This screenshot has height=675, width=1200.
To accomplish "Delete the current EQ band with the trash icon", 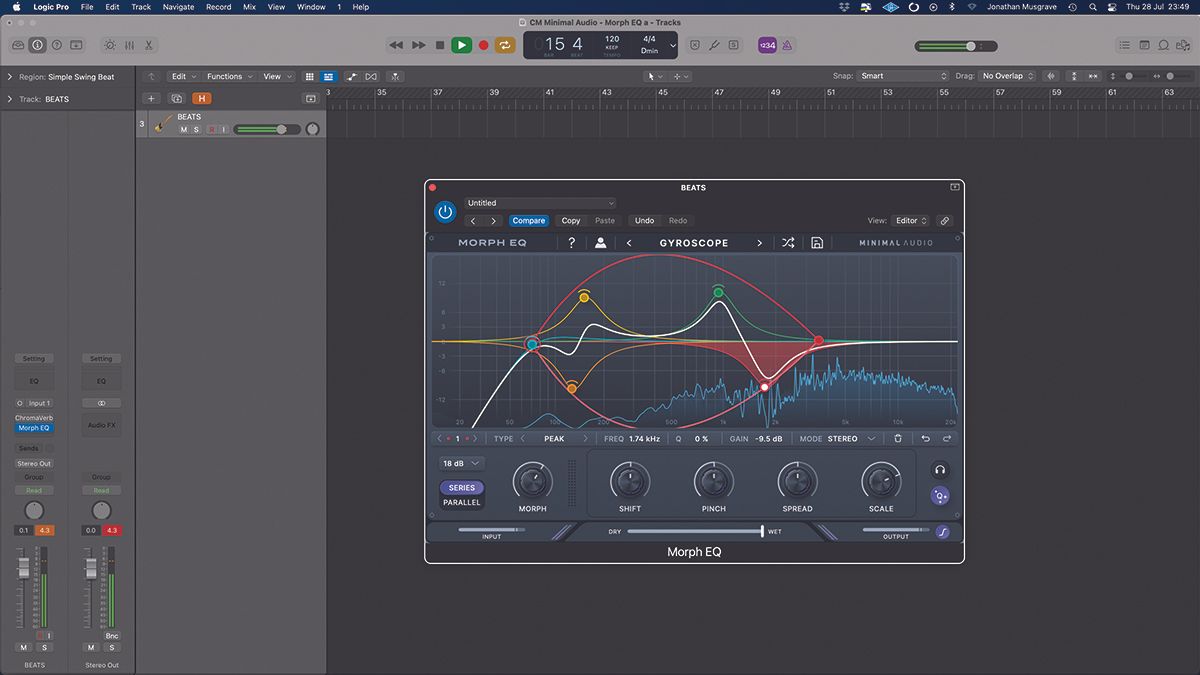I will coord(897,438).
